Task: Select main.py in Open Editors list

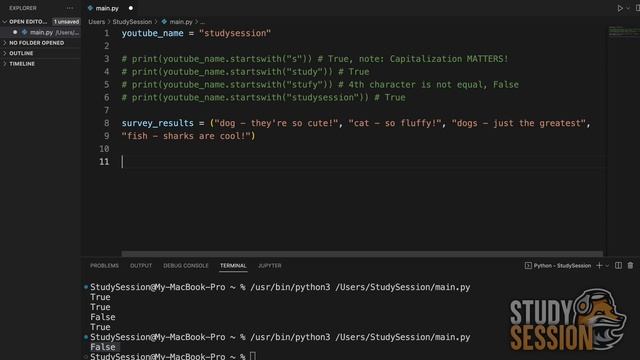Action: click(x=41, y=32)
